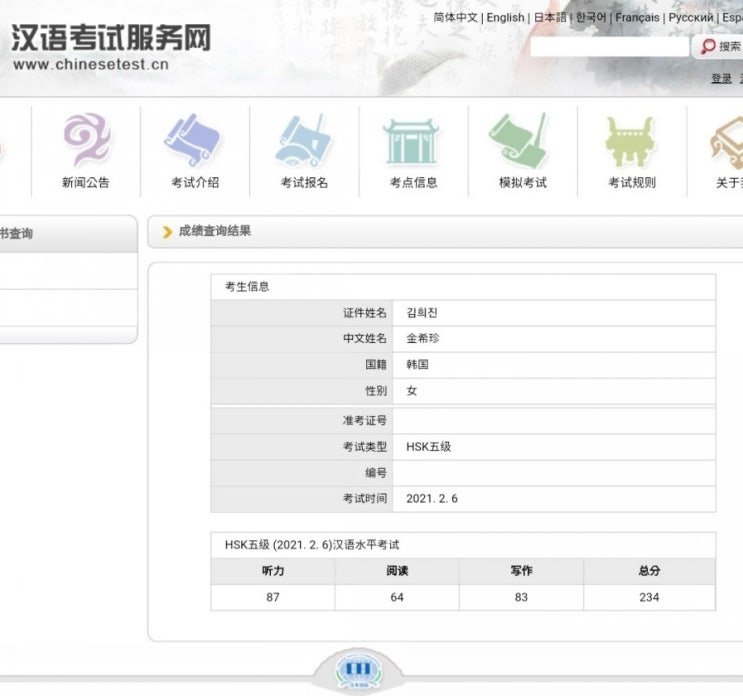
Task: Focus the search input field
Action: point(609,47)
